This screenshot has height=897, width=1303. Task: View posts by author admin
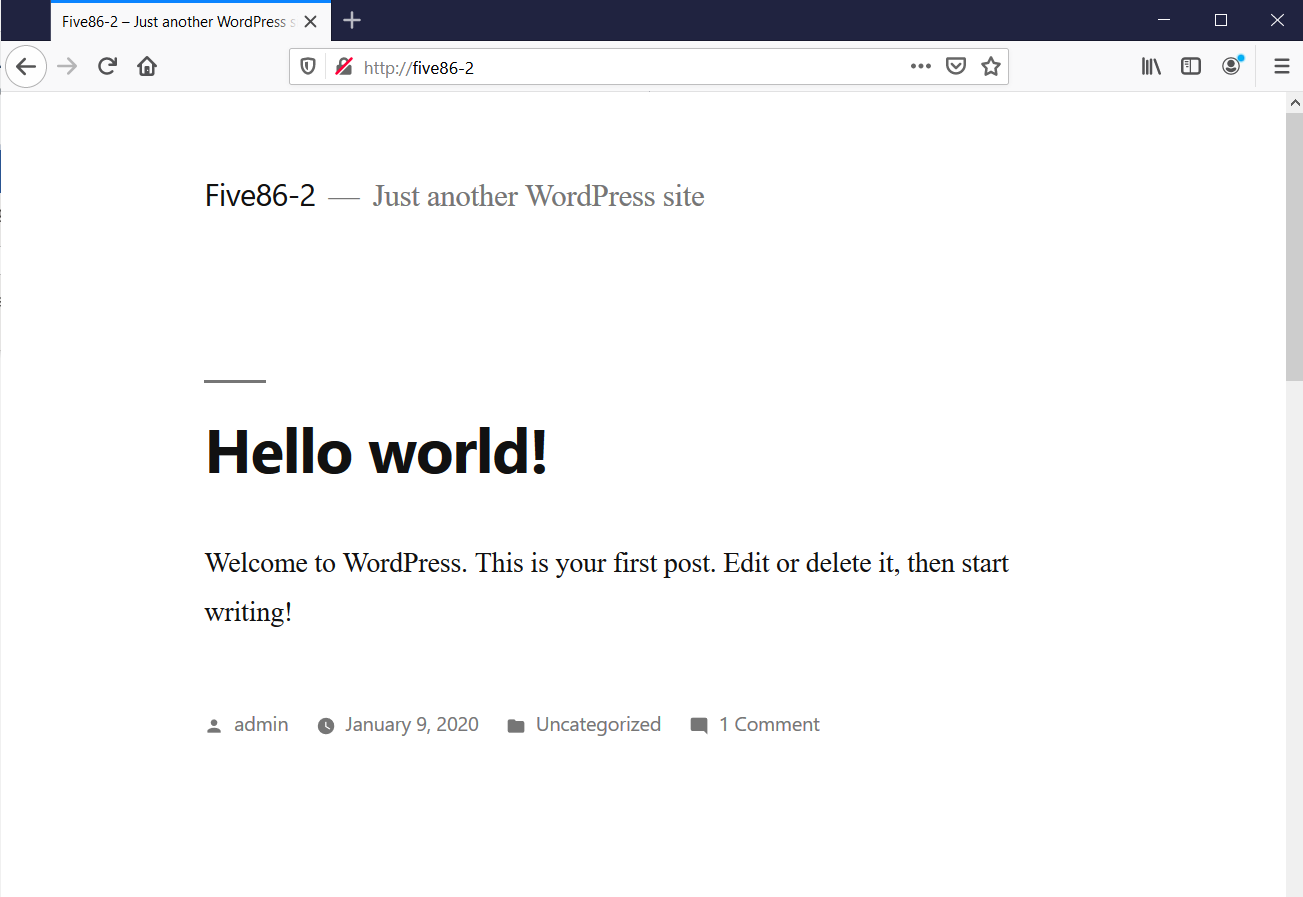(x=261, y=725)
